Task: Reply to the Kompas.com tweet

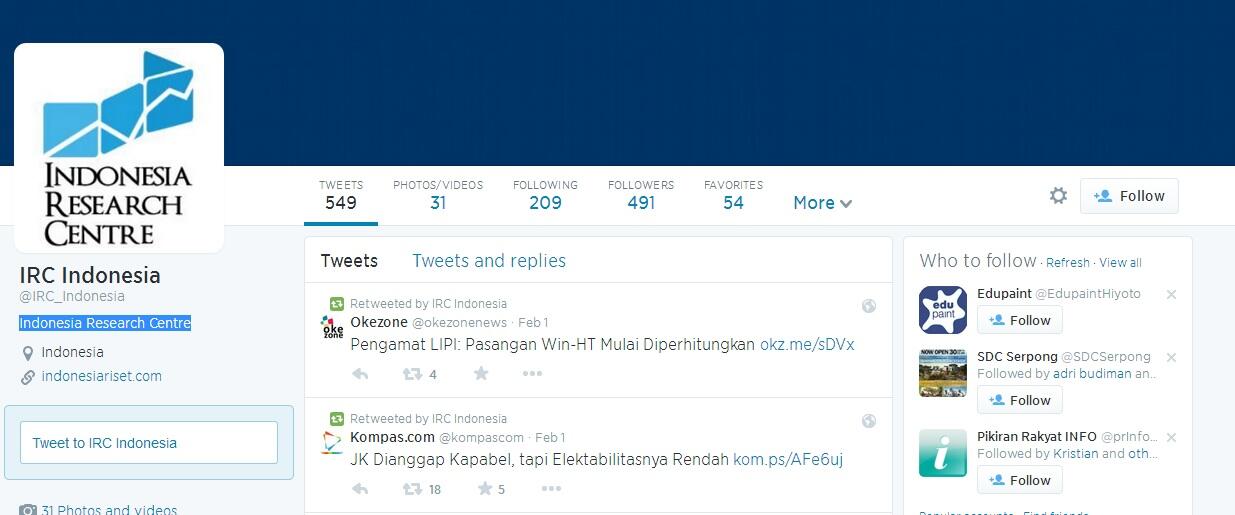Action: pyautogui.click(x=360, y=489)
